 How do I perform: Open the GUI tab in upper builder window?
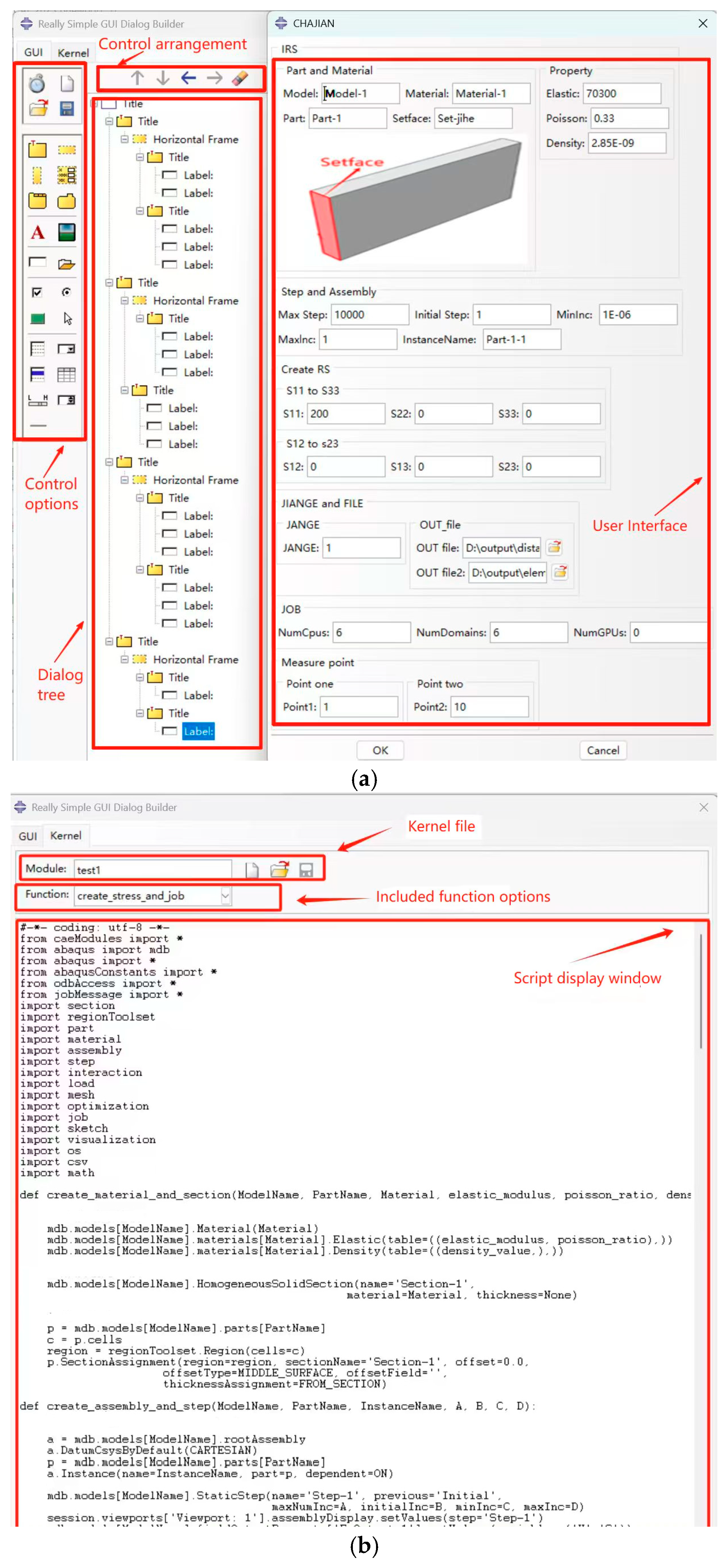coord(33,52)
